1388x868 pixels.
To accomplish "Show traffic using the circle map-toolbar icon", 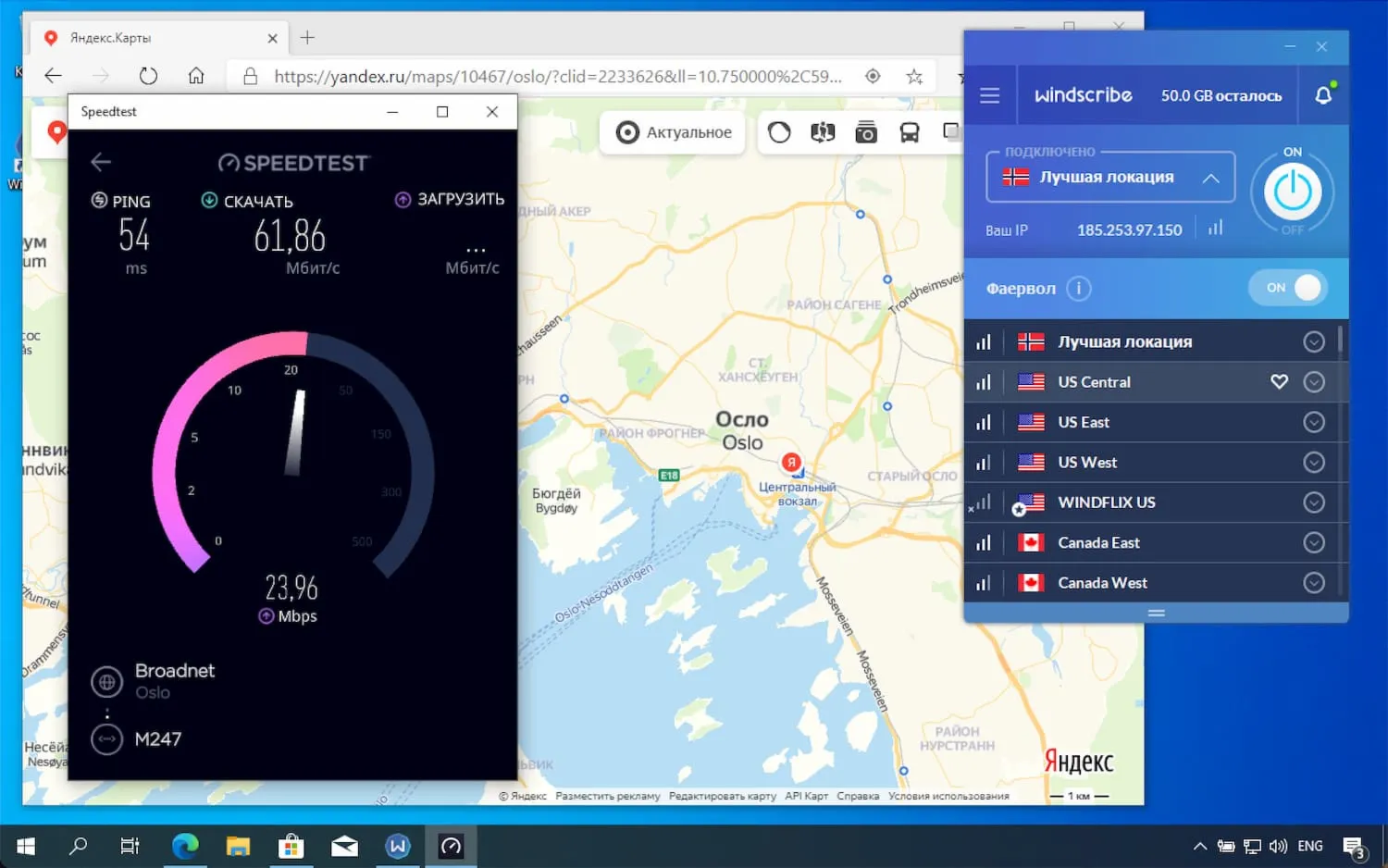I will click(779, 132).
